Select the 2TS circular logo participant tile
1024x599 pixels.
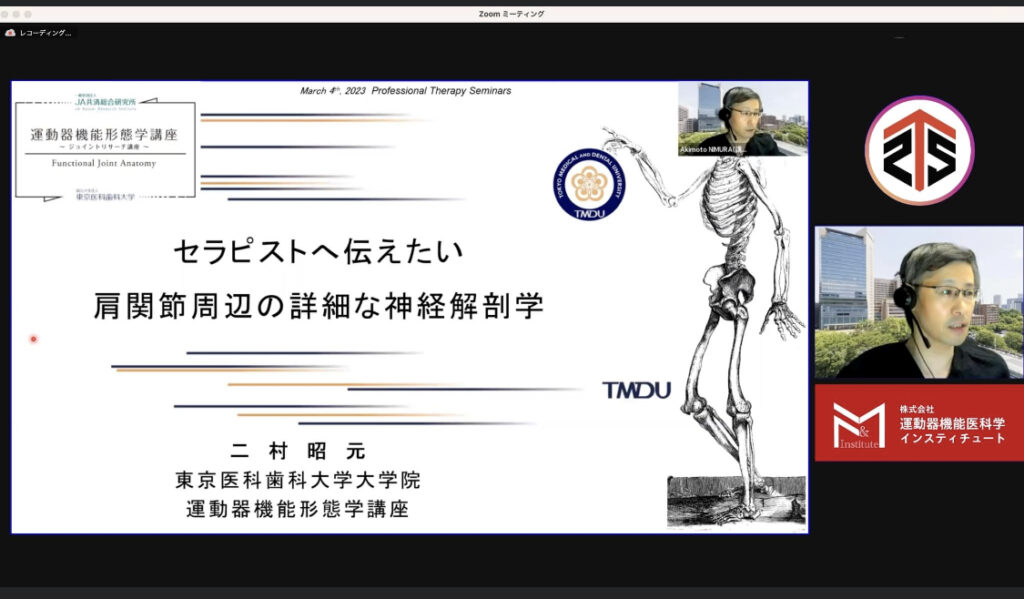point(918,151)
